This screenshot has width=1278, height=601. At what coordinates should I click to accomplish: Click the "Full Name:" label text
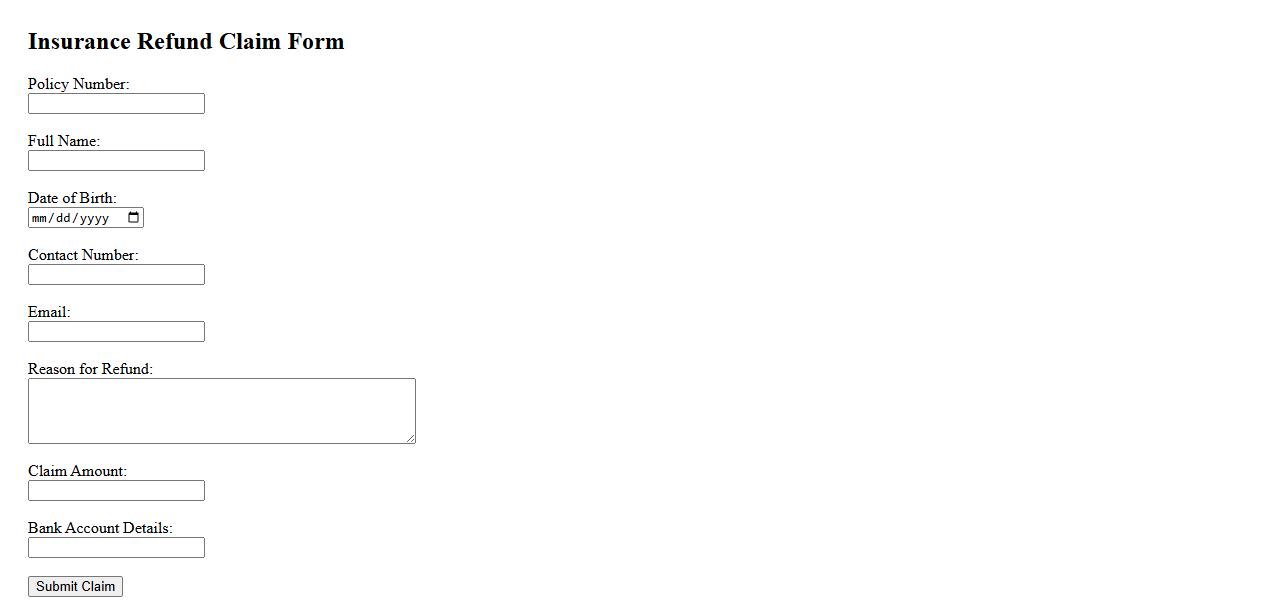(64, 141)
